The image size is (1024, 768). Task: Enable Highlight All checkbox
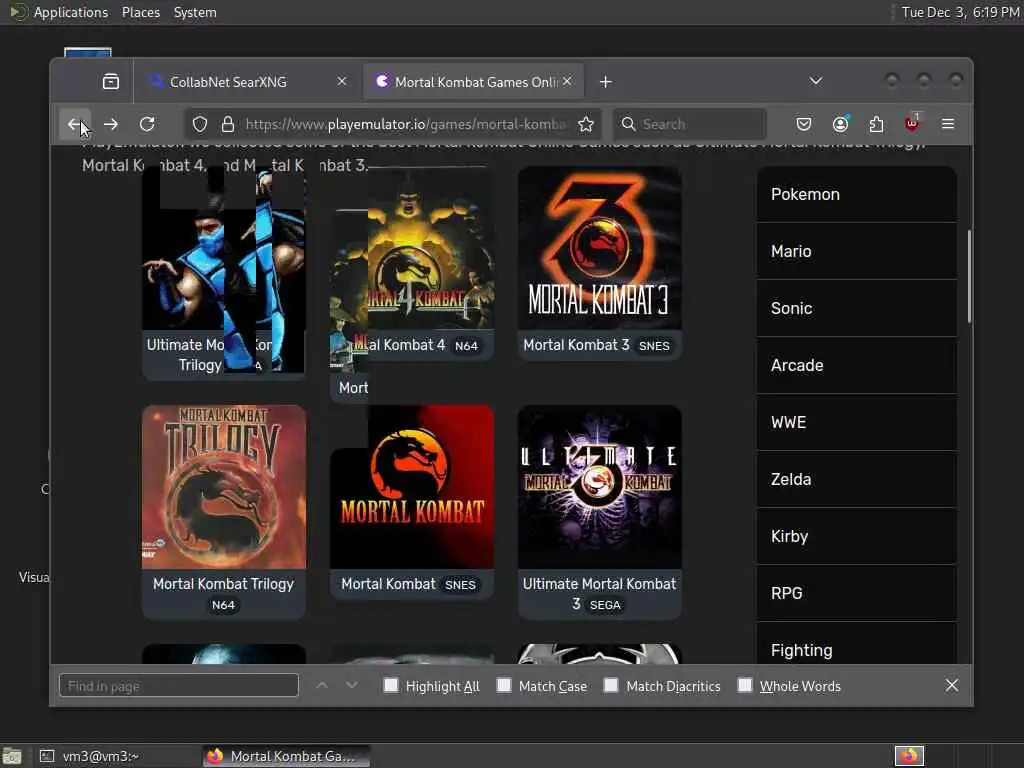391,685
